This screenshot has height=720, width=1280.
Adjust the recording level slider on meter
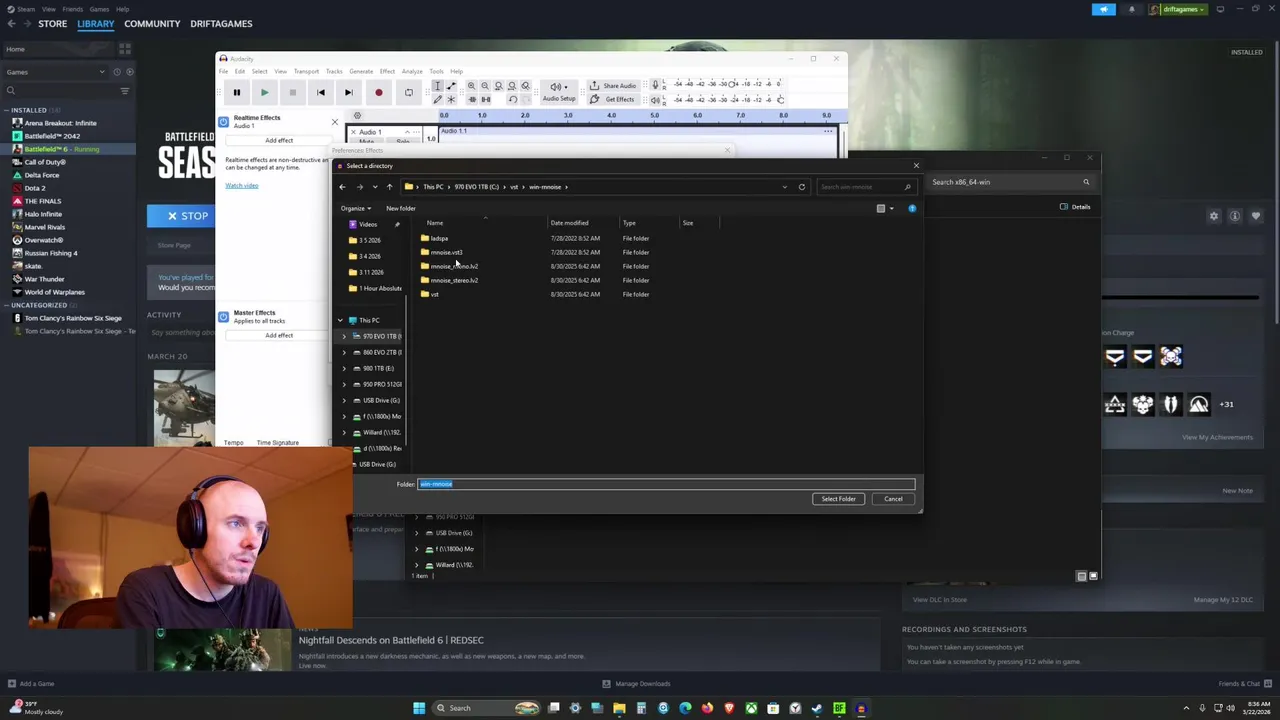[732, 84]
